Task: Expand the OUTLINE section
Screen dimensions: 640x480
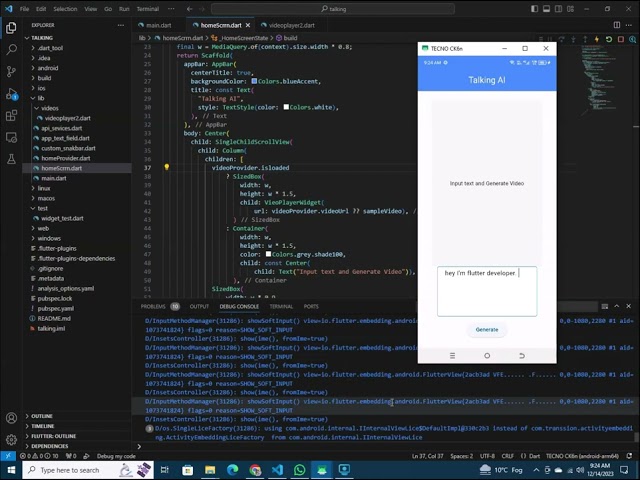Action: point(41,416)
